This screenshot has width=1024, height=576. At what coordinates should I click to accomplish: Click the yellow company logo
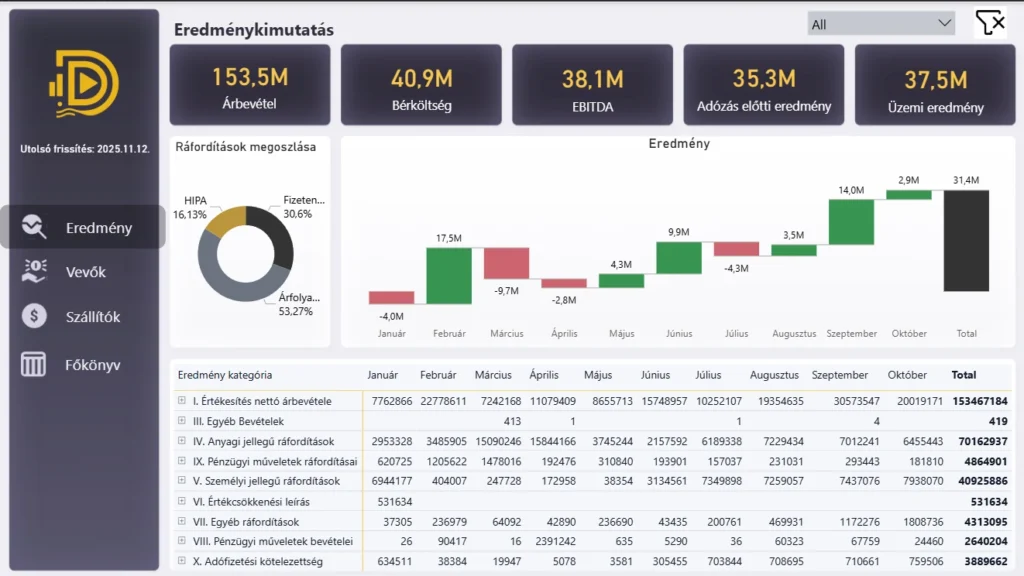tap(83, 84)
